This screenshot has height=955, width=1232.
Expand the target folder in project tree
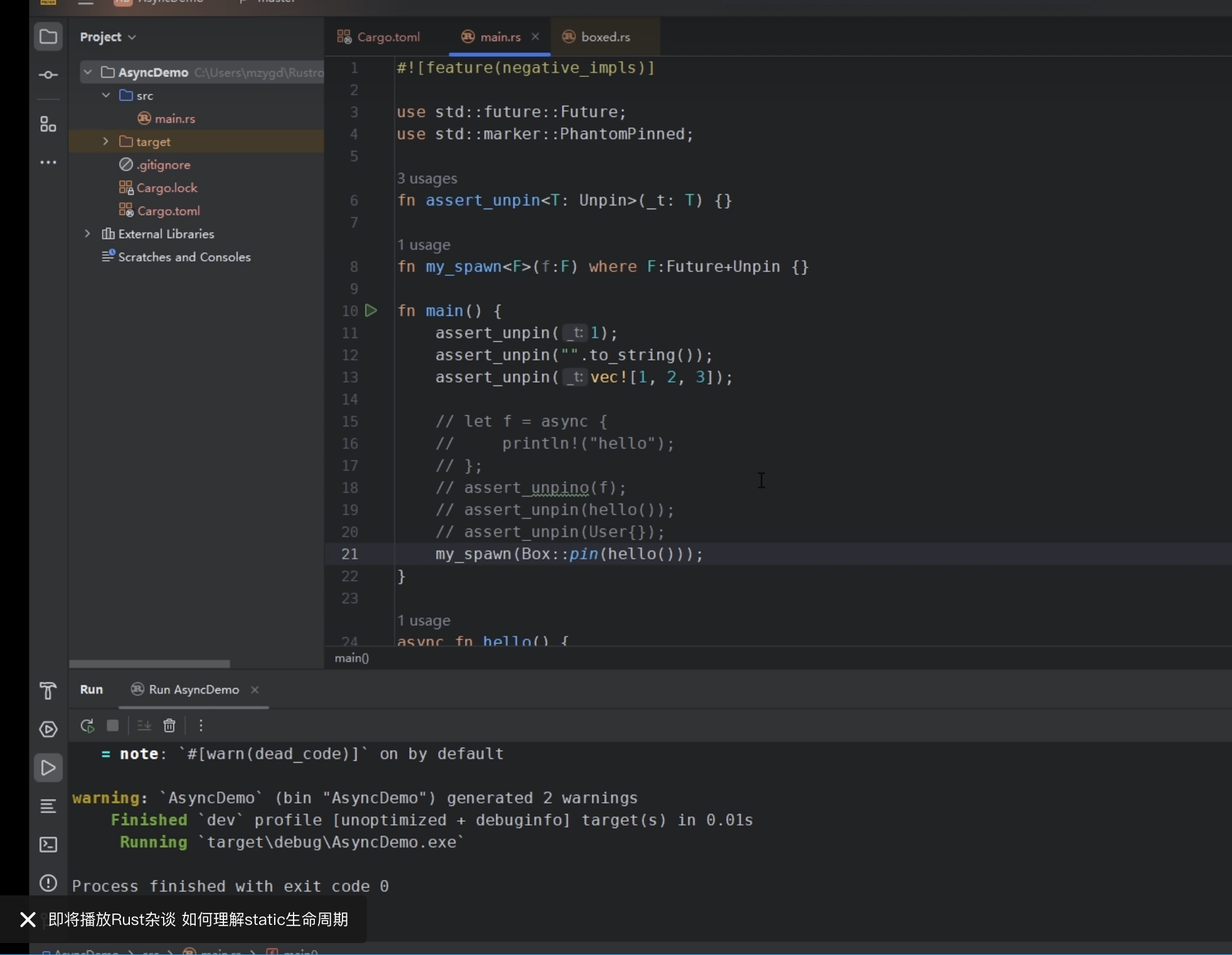pyautogui.click(x=105, y=142)
